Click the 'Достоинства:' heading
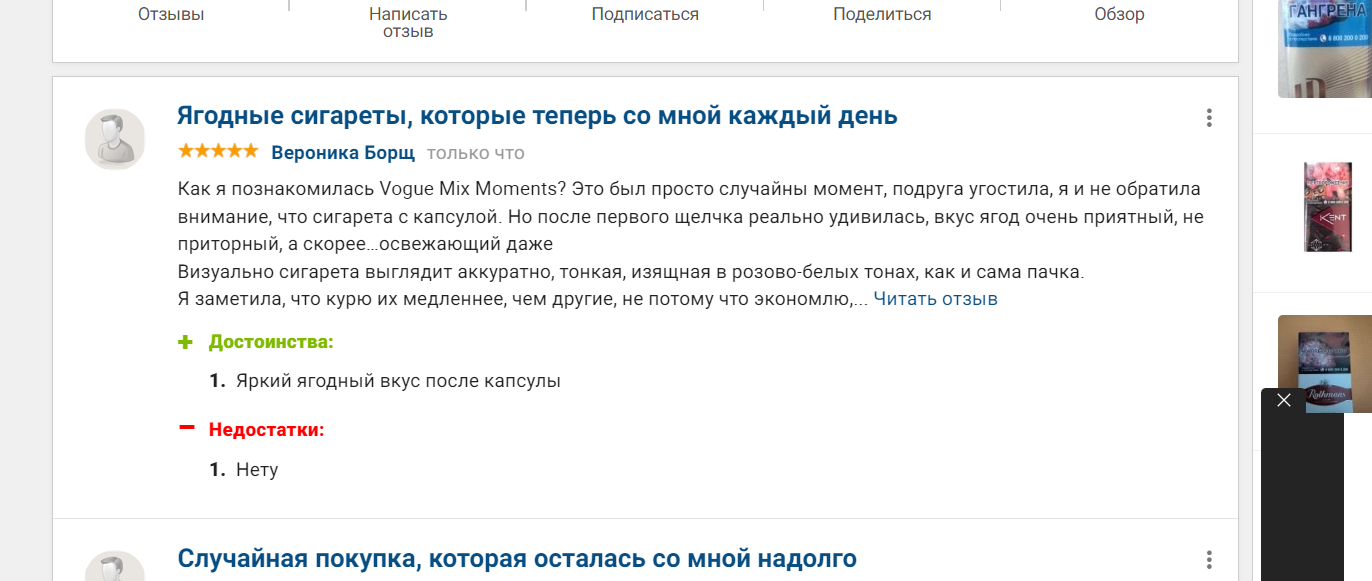 [x=271, y=342]
